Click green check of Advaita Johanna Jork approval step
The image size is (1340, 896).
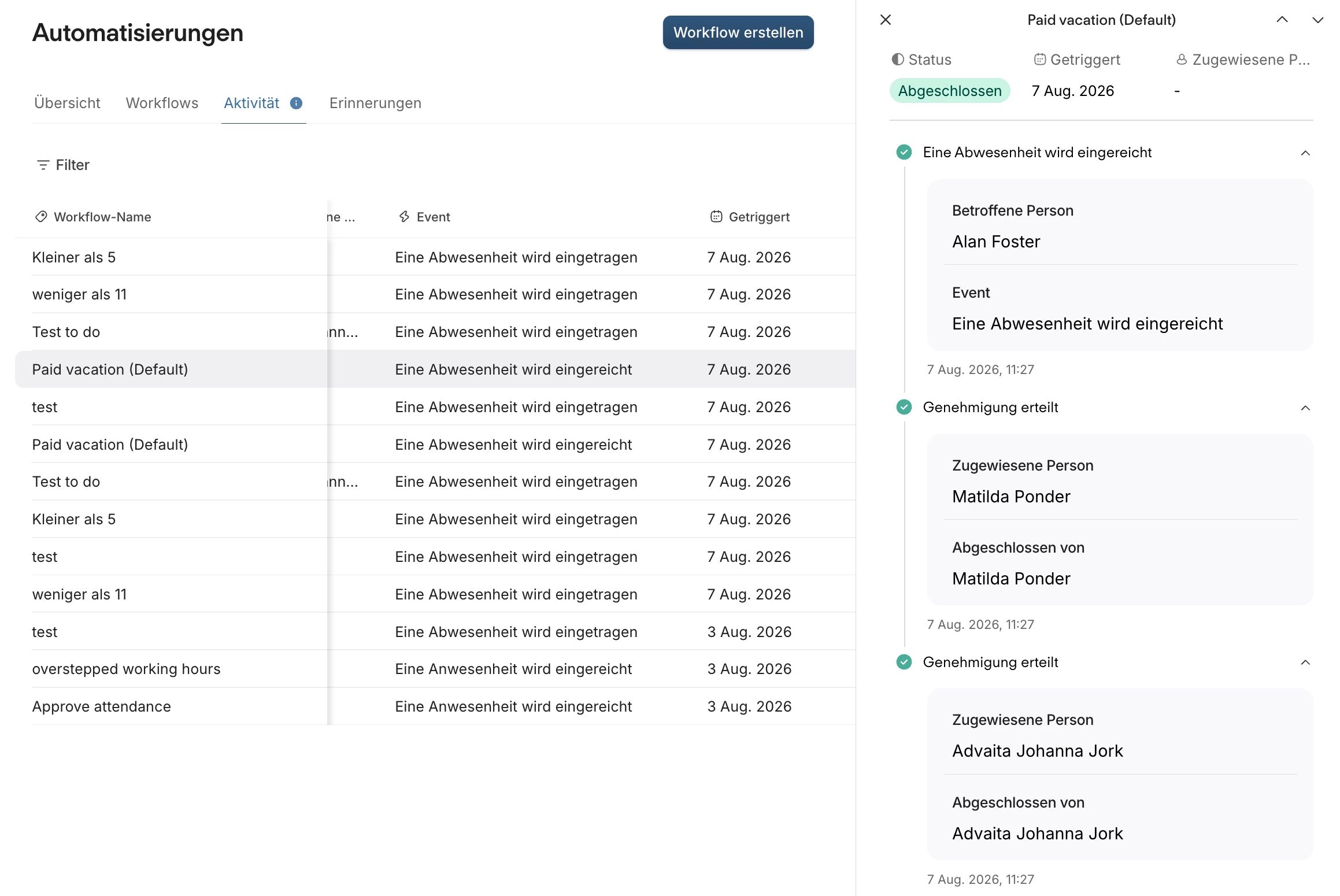click(x=904, y=662)
